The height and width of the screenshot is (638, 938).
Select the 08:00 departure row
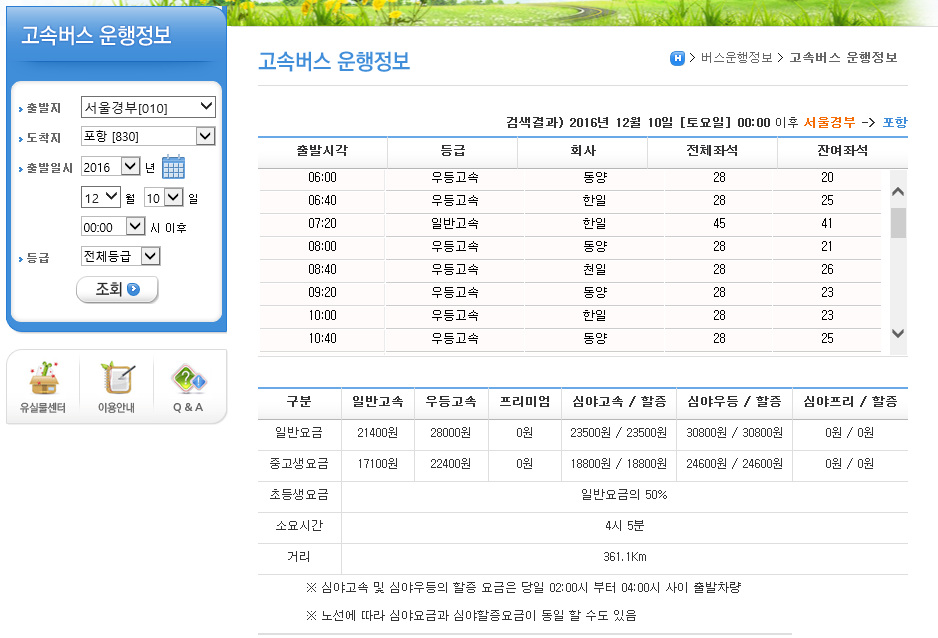coord(570,246)
